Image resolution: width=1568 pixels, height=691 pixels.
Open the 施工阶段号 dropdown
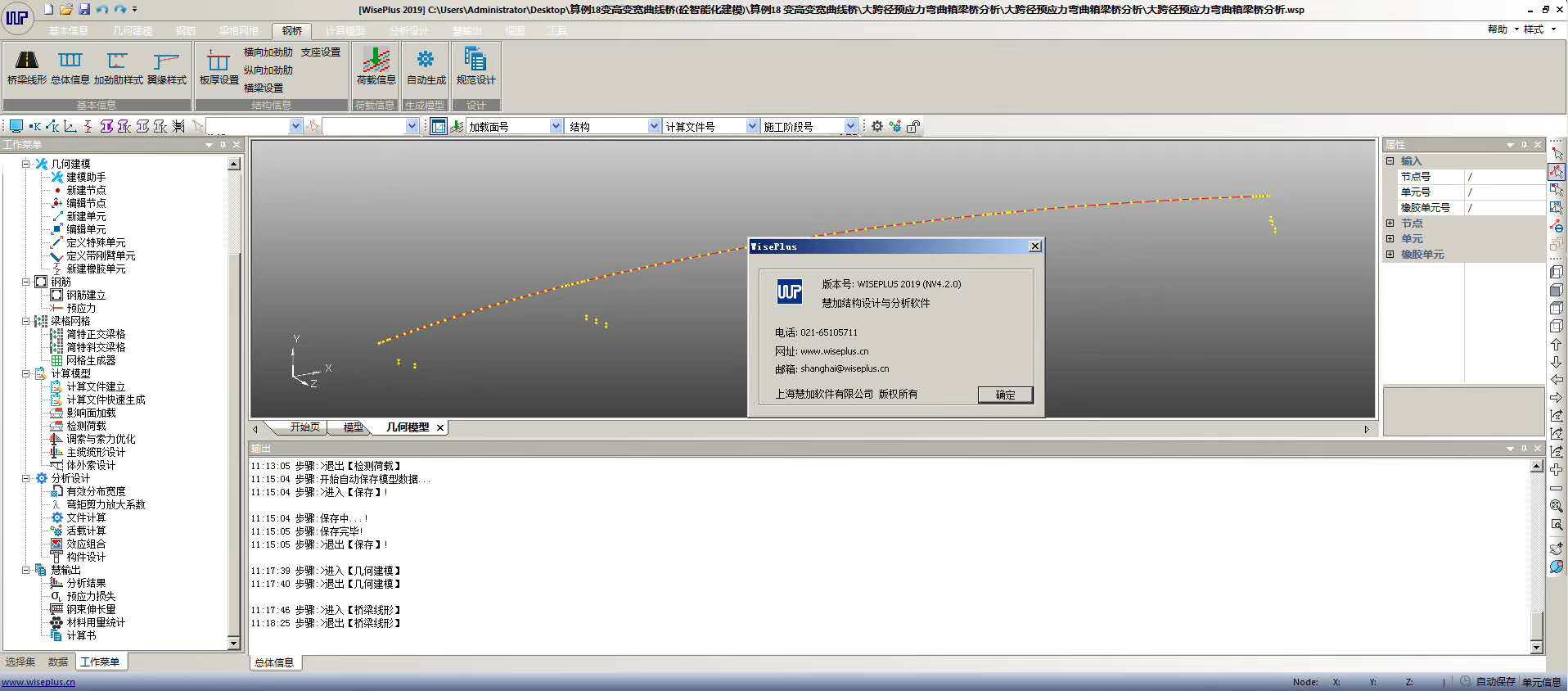coord(850,126)
